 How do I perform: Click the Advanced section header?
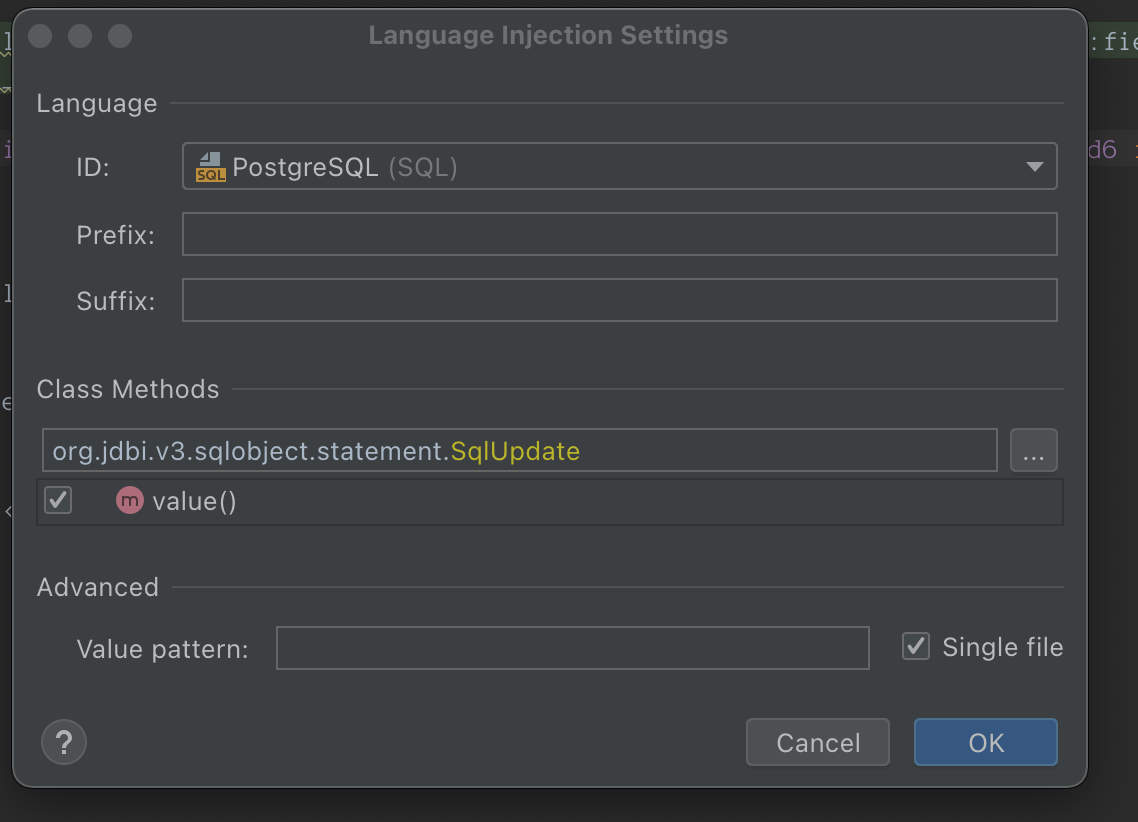[97, 587]
